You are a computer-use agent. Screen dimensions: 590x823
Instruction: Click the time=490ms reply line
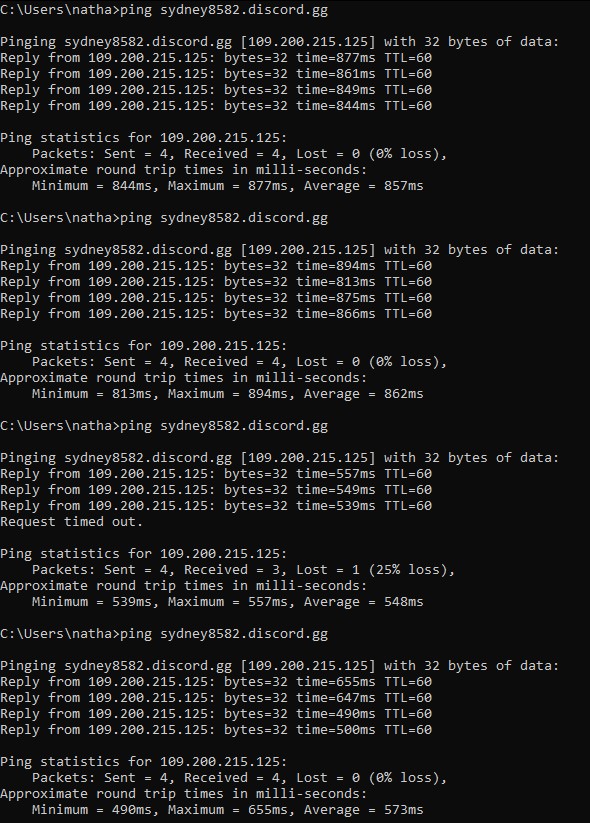pos(216,714)
